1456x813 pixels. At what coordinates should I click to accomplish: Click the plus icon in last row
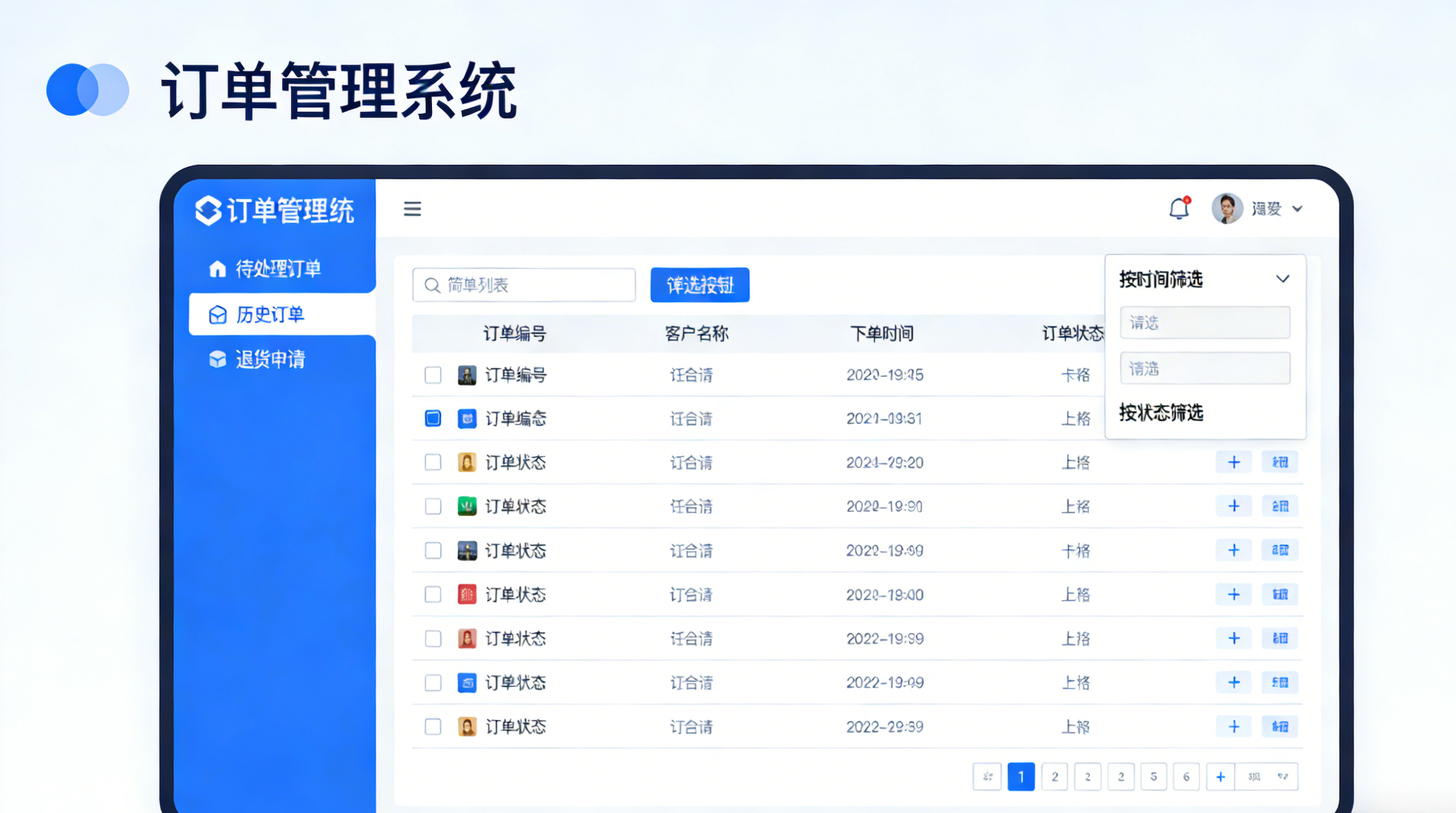click(x=1234, y=726)
